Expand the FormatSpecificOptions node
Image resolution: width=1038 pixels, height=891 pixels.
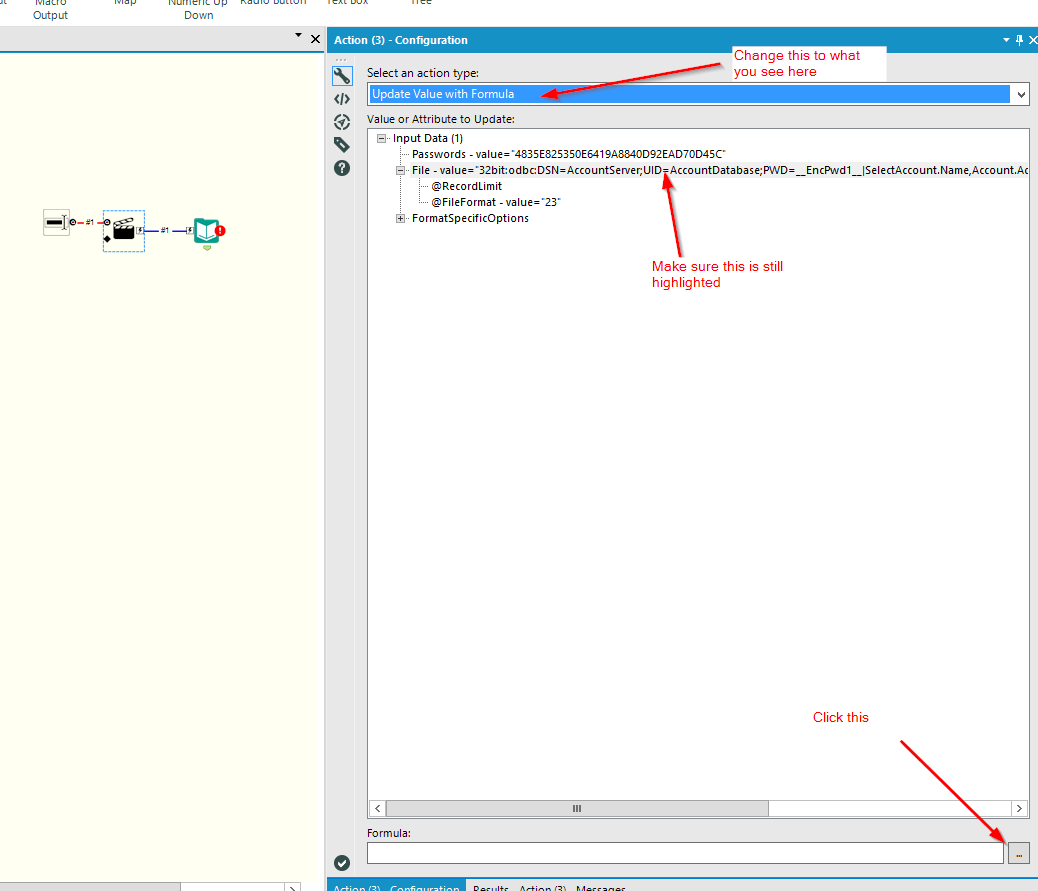click(400, 218)
